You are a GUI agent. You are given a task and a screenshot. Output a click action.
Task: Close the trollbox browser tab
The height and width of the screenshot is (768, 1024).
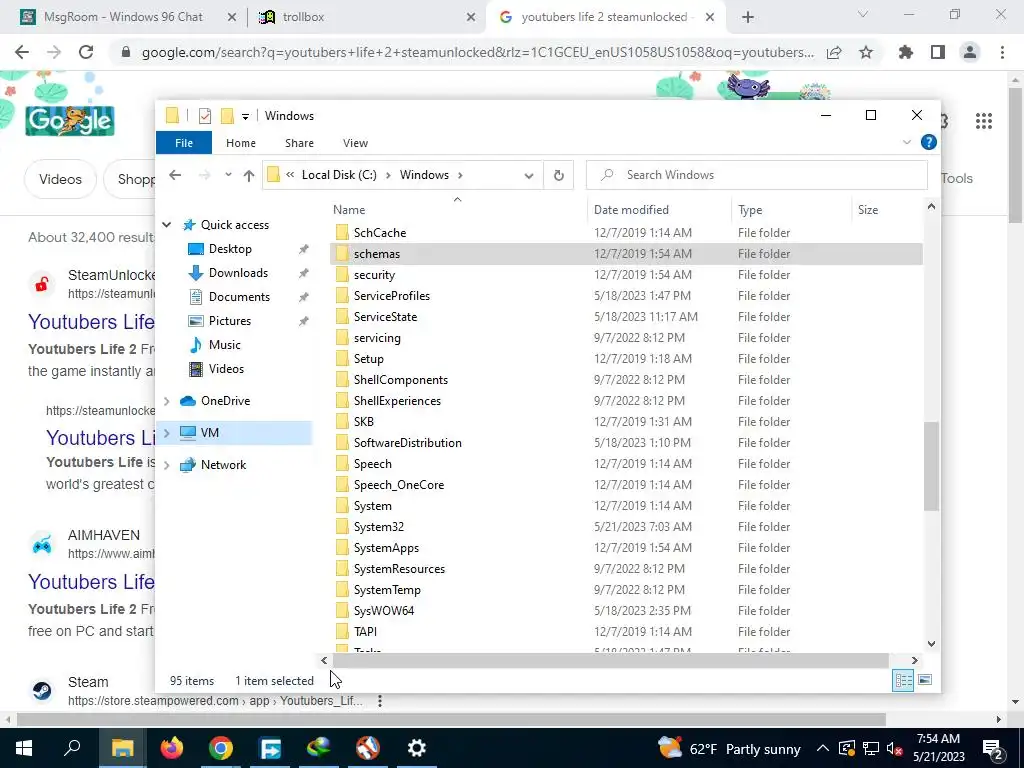tap(471, 18)
